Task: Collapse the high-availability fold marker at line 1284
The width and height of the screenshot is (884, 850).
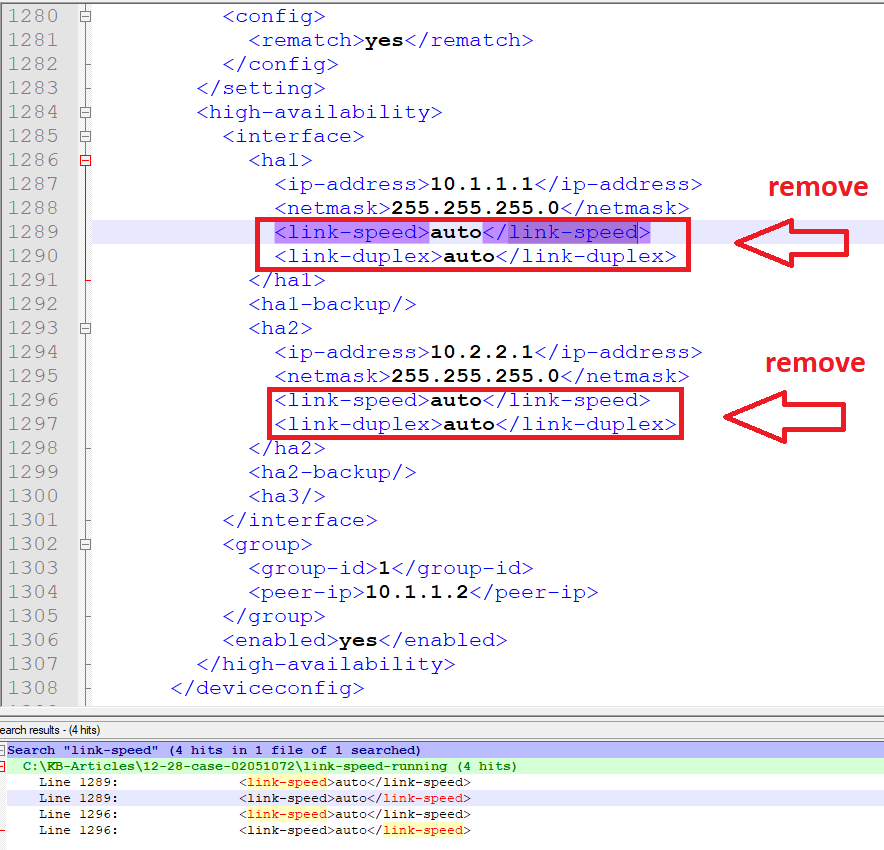Action: point(85,112)
